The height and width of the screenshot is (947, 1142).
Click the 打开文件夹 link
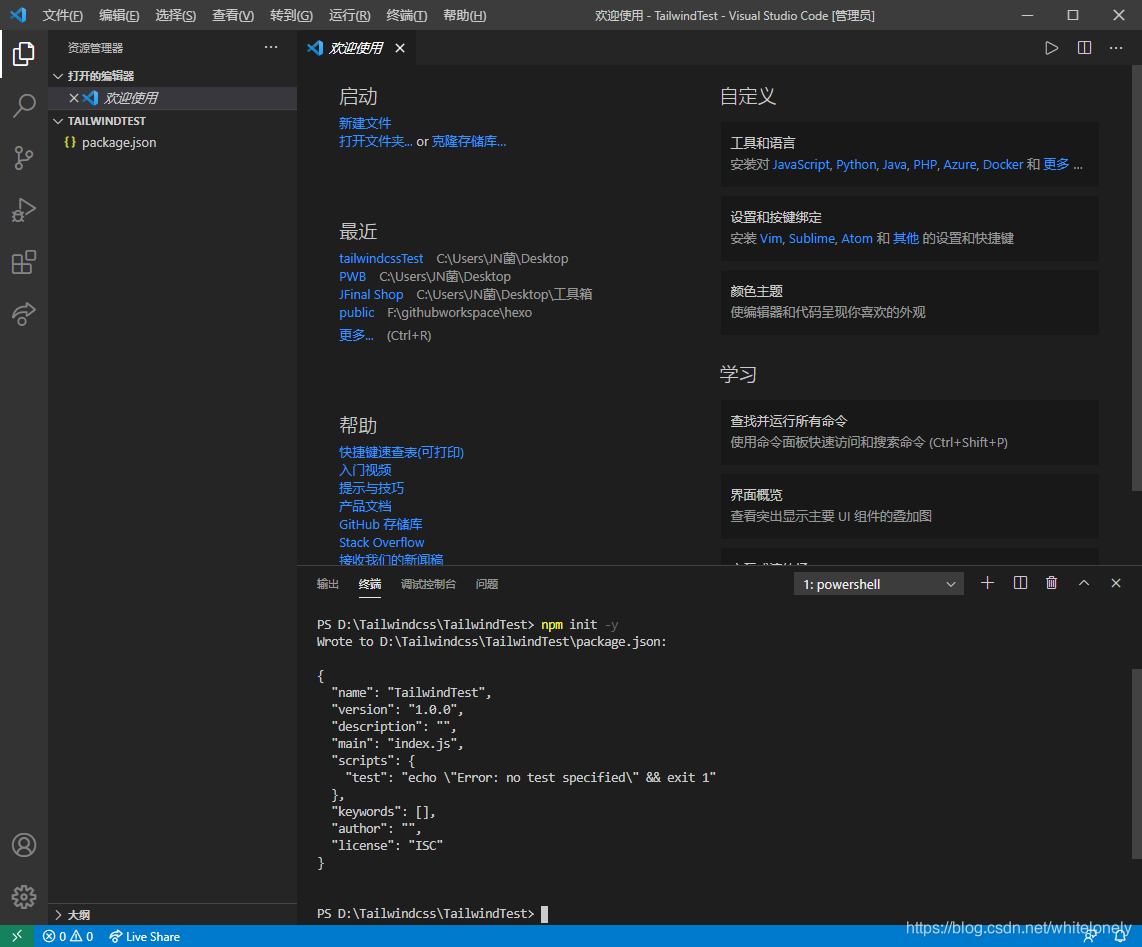pos(375,141)
